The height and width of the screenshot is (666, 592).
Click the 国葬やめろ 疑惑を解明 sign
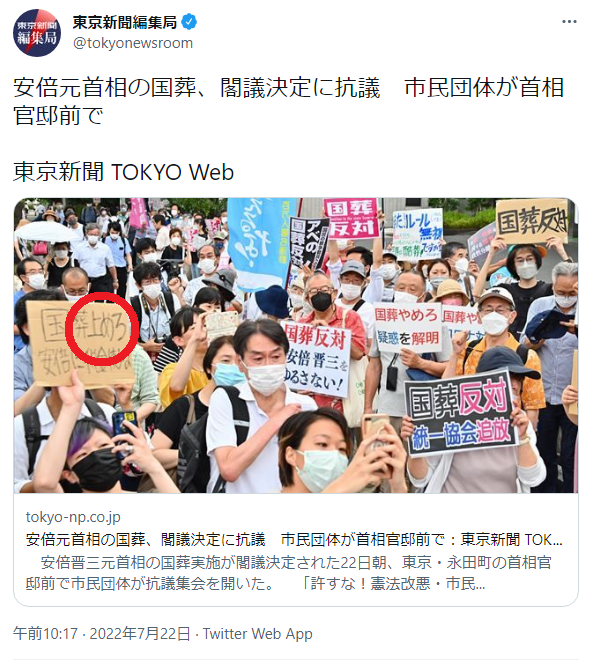pos(407,327)
